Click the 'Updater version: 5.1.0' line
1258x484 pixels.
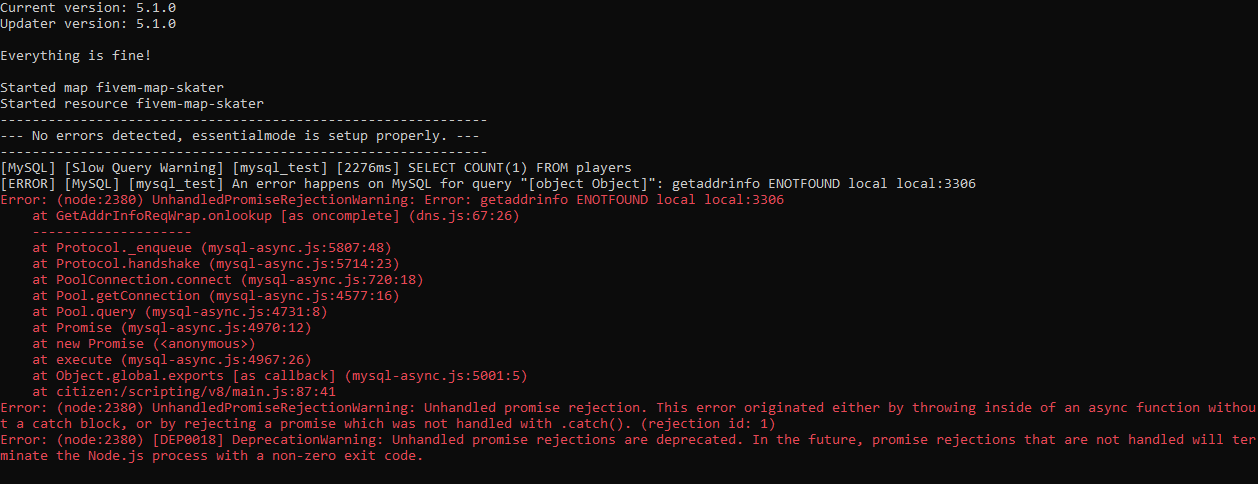[x=88, y=24]
